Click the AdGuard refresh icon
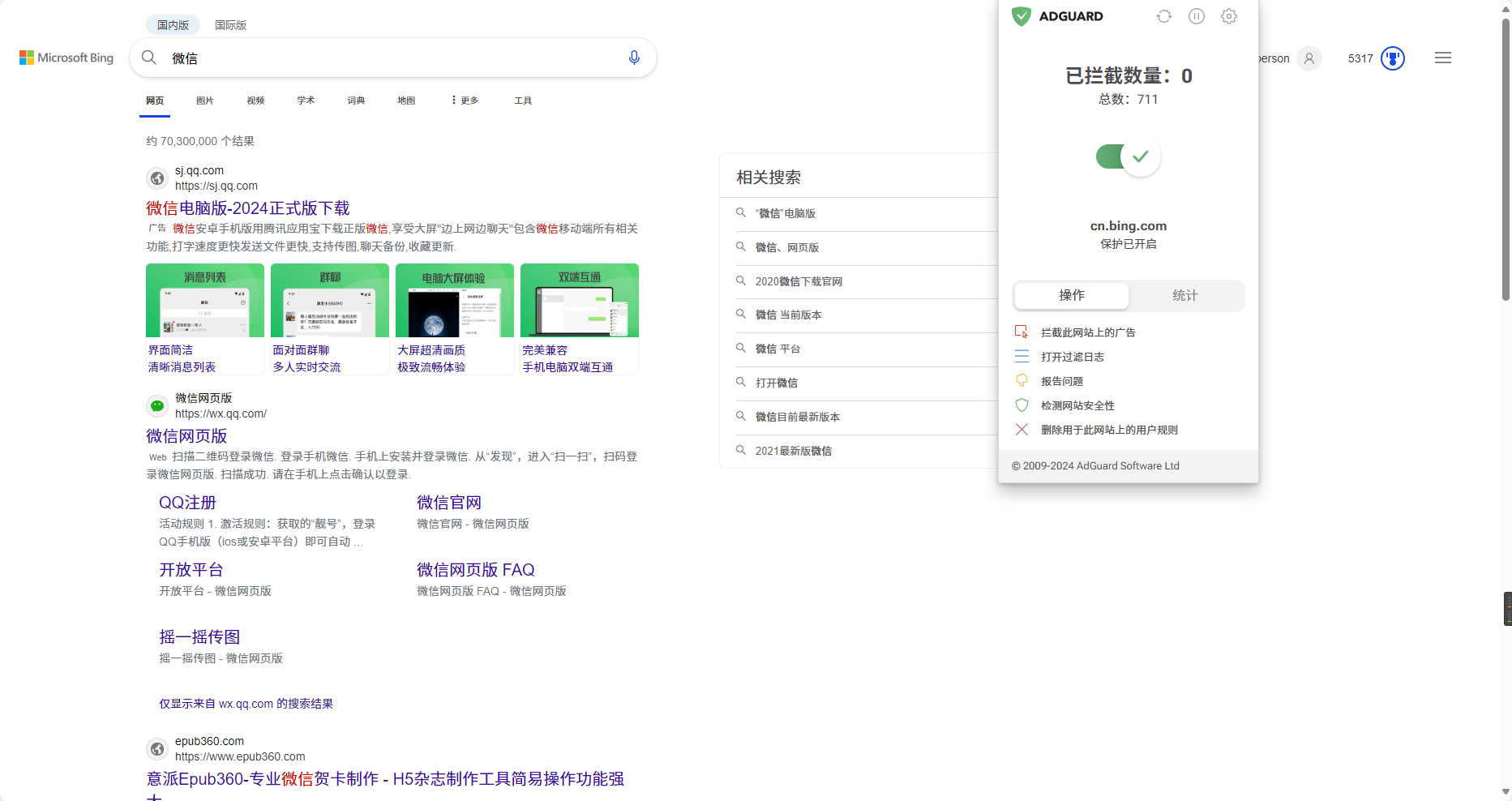The width and height of the screenshot is (1512, 801). point(1164,16)
